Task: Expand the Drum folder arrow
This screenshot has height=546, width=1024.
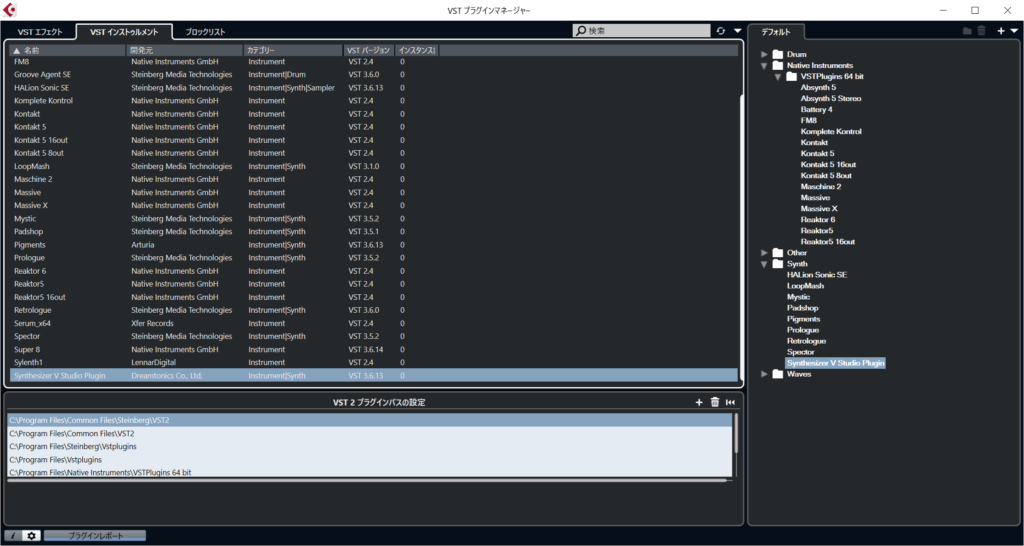Action: [764, 54]
